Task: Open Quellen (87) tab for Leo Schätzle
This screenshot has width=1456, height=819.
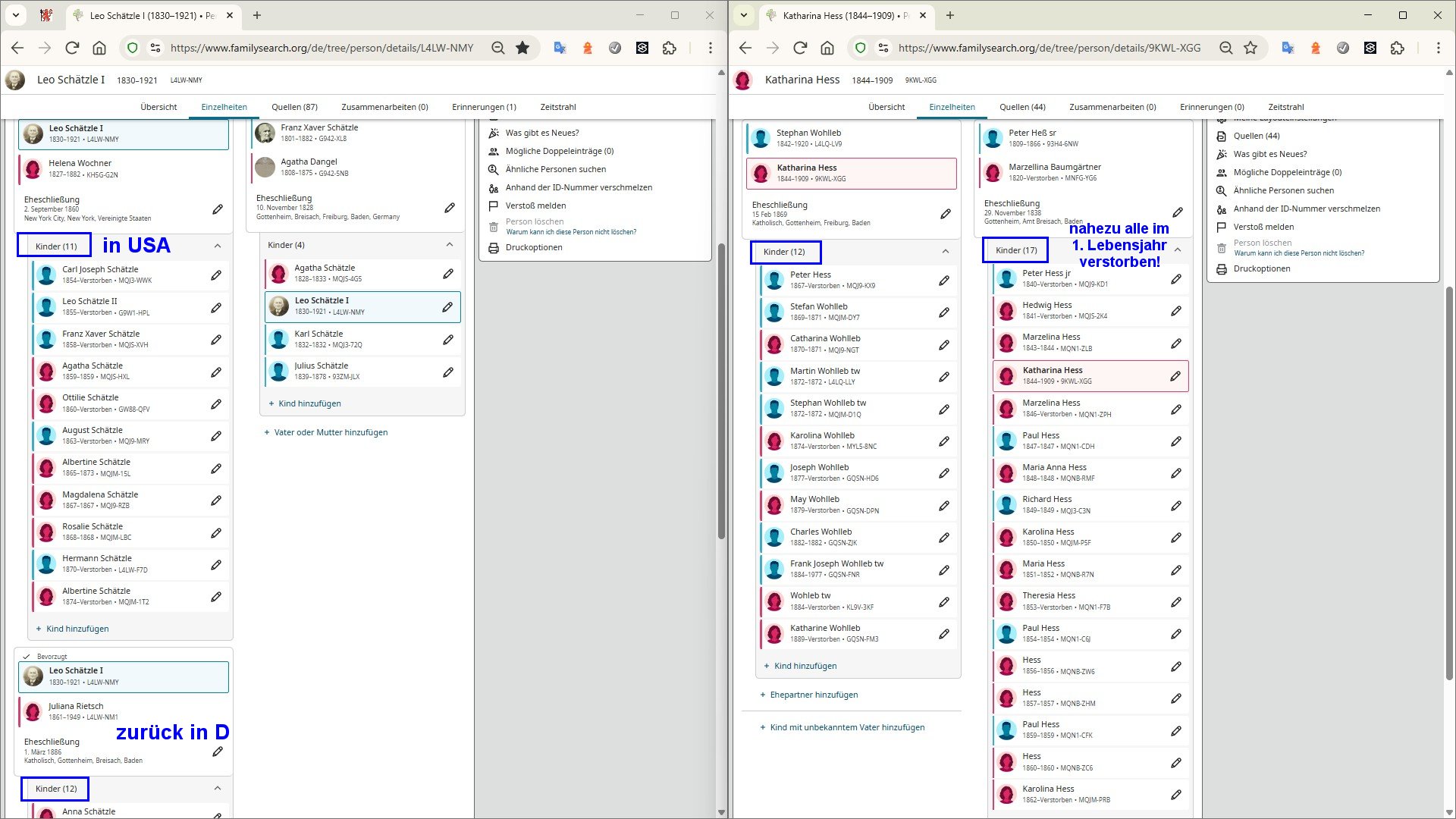Action: point(294,107)
